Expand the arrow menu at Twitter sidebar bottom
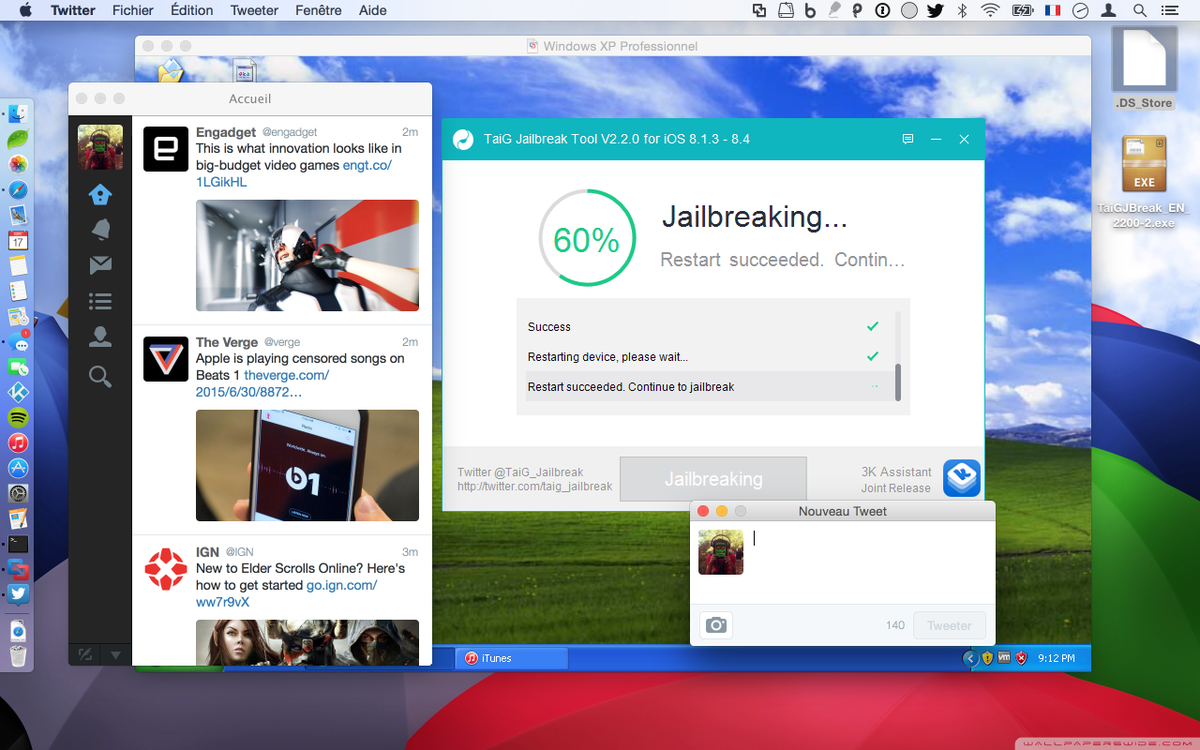The width and height of the screenshot is (1200, 750). (x=115, y=655)
